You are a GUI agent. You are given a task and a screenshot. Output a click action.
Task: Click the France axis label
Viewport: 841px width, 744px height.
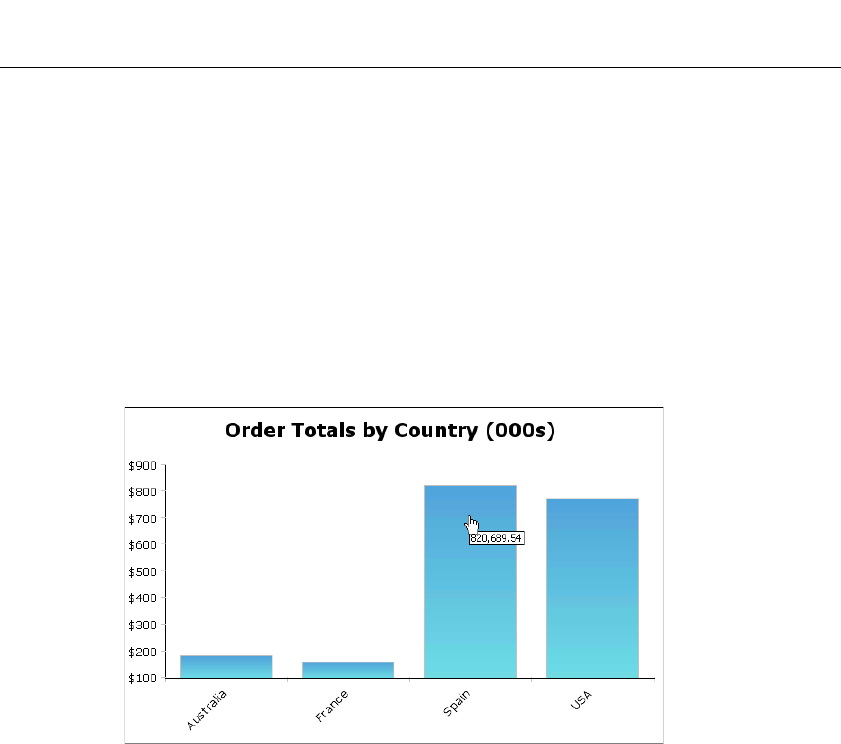tap(331, 706)
